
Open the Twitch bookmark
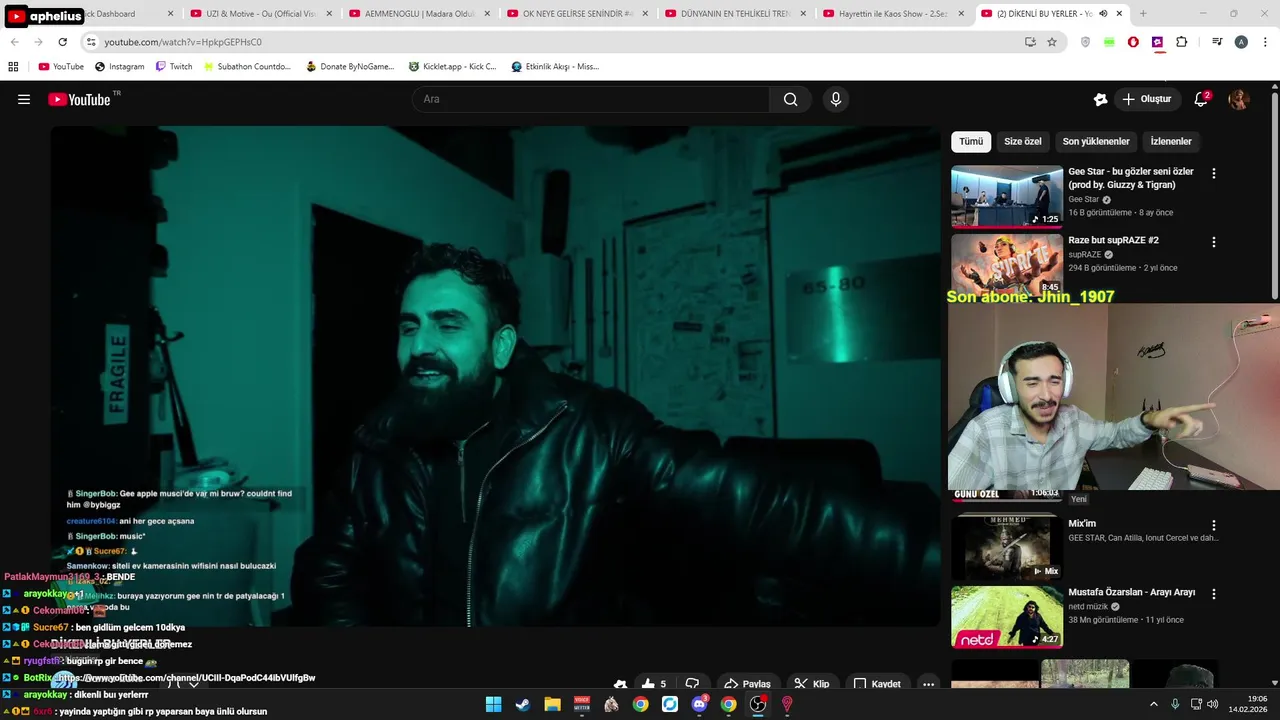tap(173, 67)
